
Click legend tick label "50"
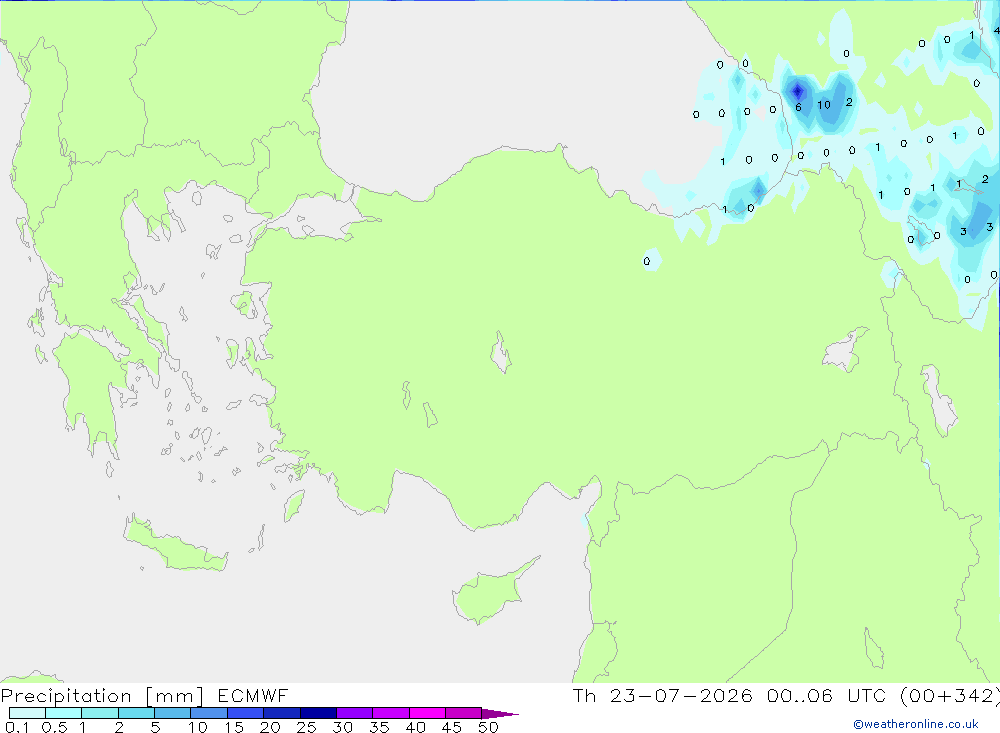[489, 727]
